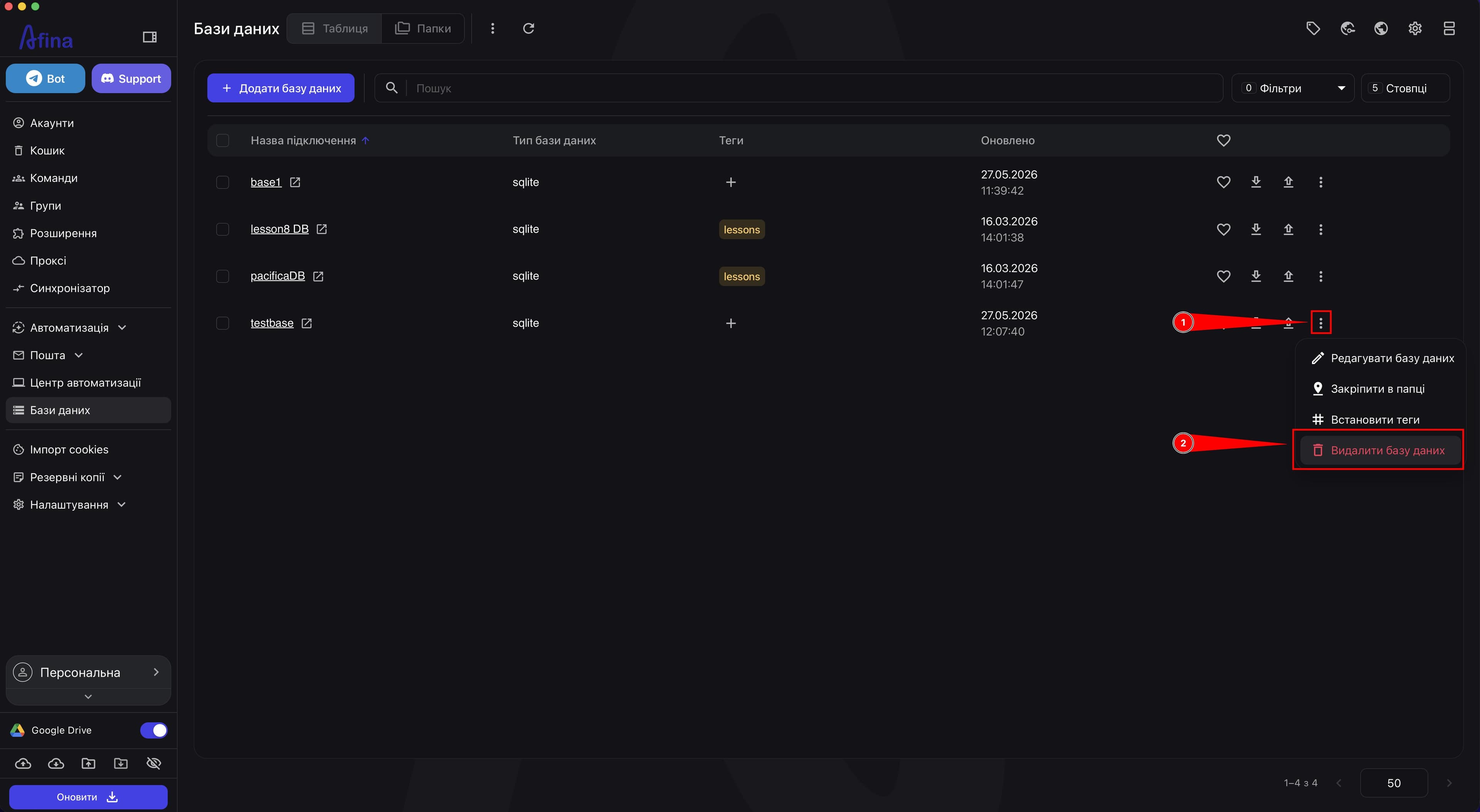Open the cookie globe icon in header

(1347, 28)
